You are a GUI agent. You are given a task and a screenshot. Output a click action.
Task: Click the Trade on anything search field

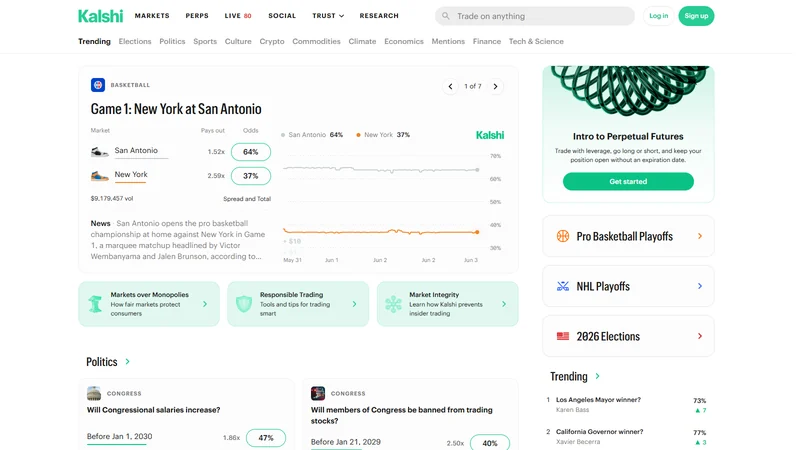click(535, 16)
